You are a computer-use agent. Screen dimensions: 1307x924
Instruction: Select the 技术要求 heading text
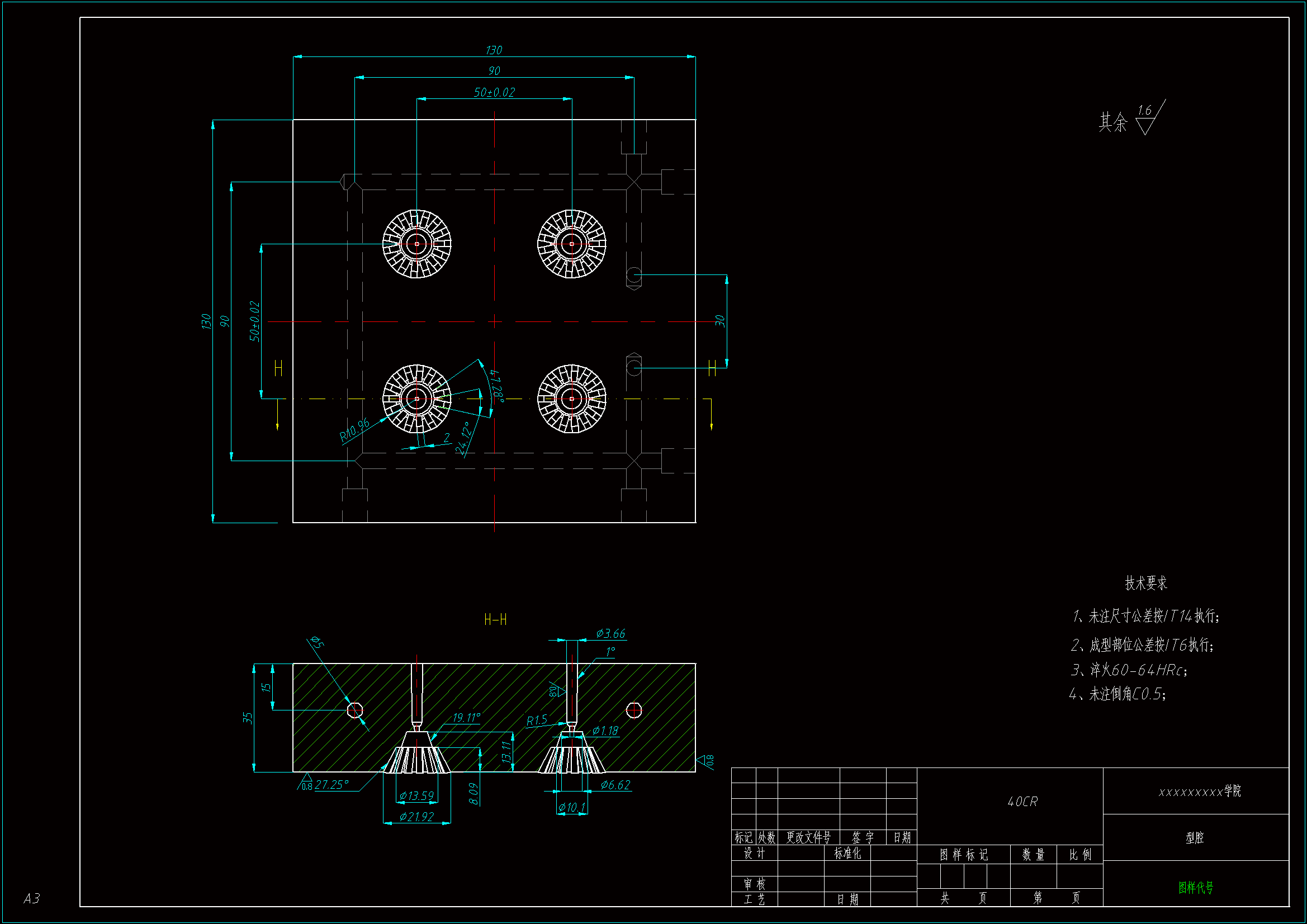pyautogui.click(x=1145, y=583)
